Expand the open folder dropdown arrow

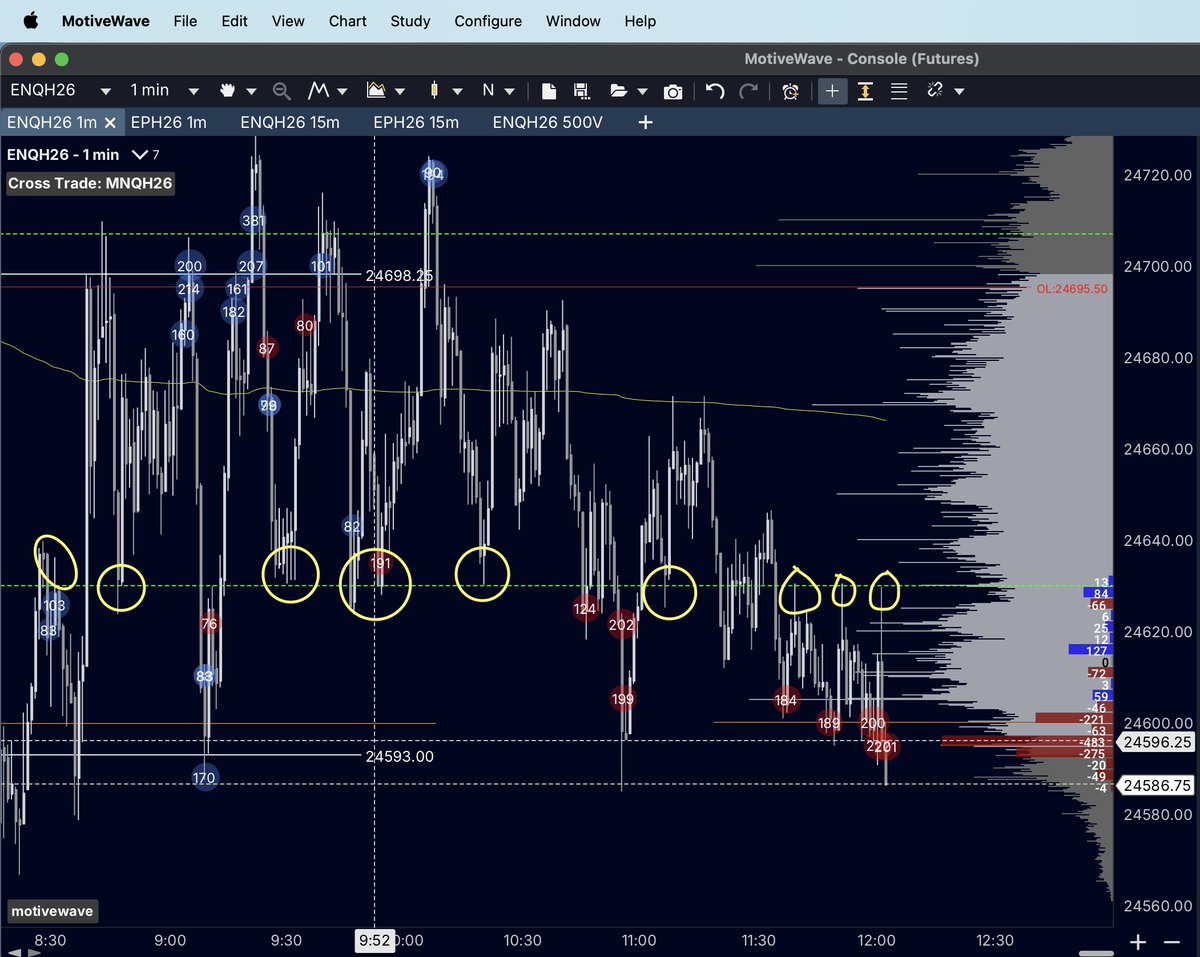[x=642, y=91]
